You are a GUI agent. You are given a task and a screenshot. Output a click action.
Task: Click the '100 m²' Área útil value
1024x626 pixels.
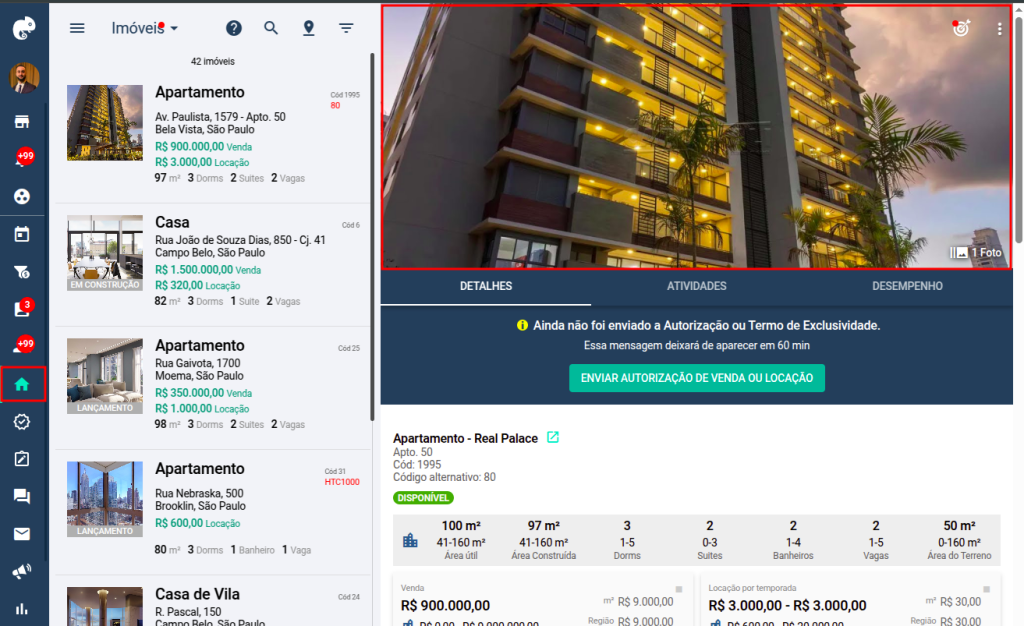point(461,525)
